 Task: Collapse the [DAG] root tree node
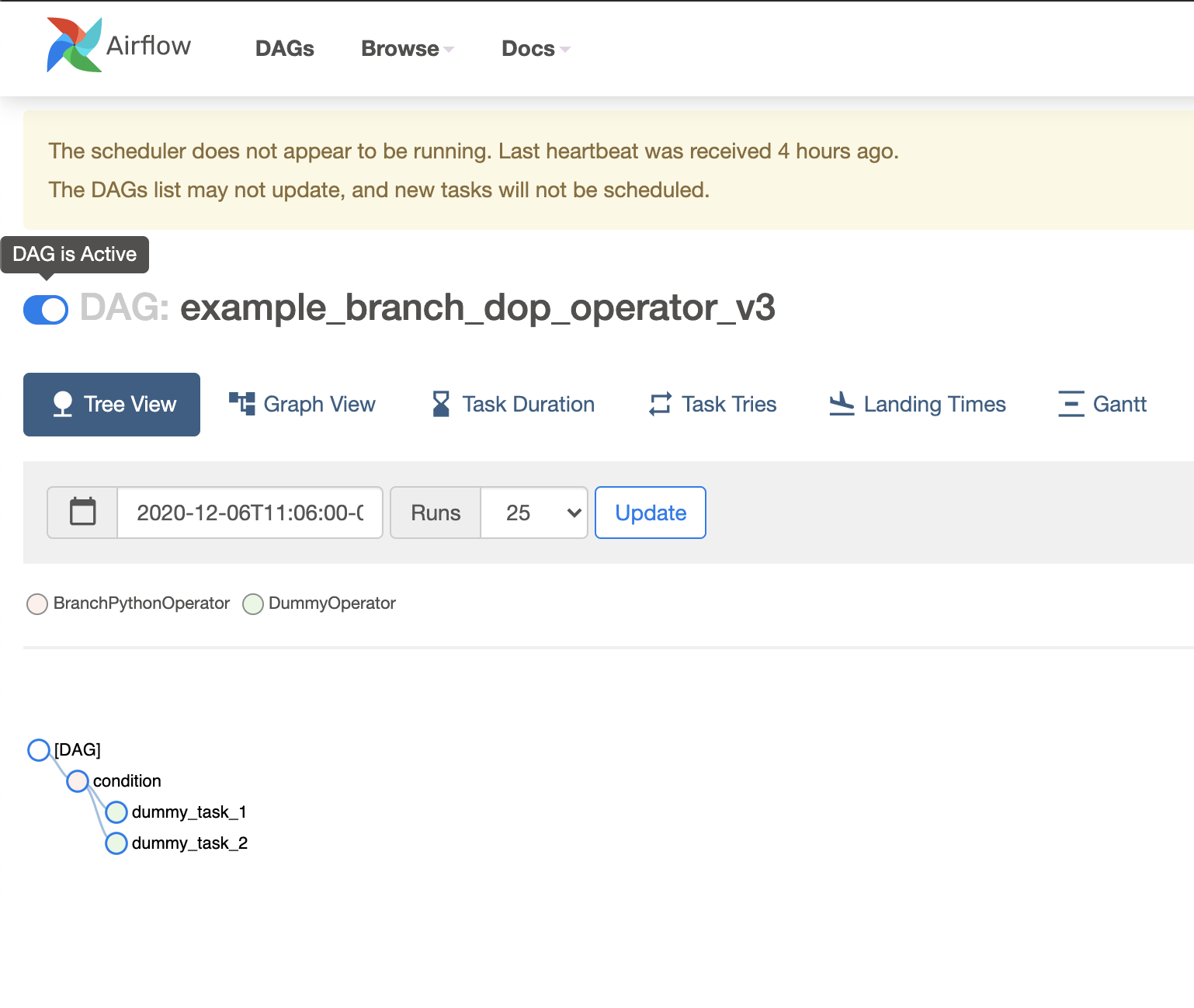tap(39, 750)
